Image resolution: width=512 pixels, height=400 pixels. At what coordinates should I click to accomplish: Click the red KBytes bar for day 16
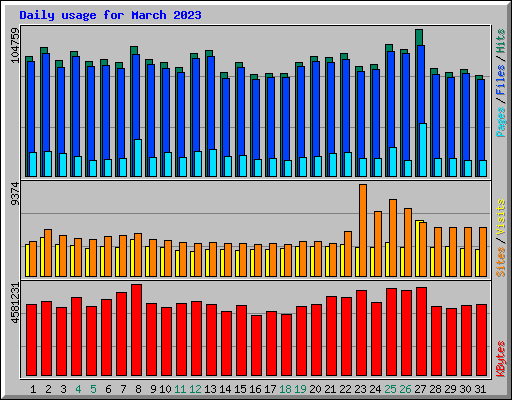click(256, 345)
